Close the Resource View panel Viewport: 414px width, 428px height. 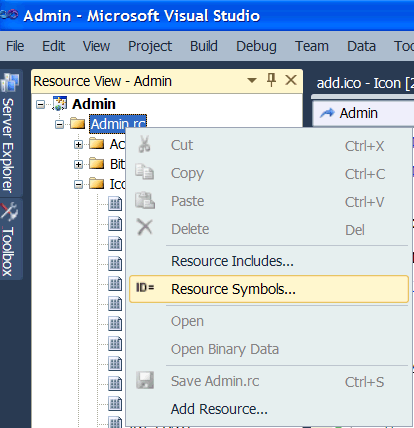[291, 80]
